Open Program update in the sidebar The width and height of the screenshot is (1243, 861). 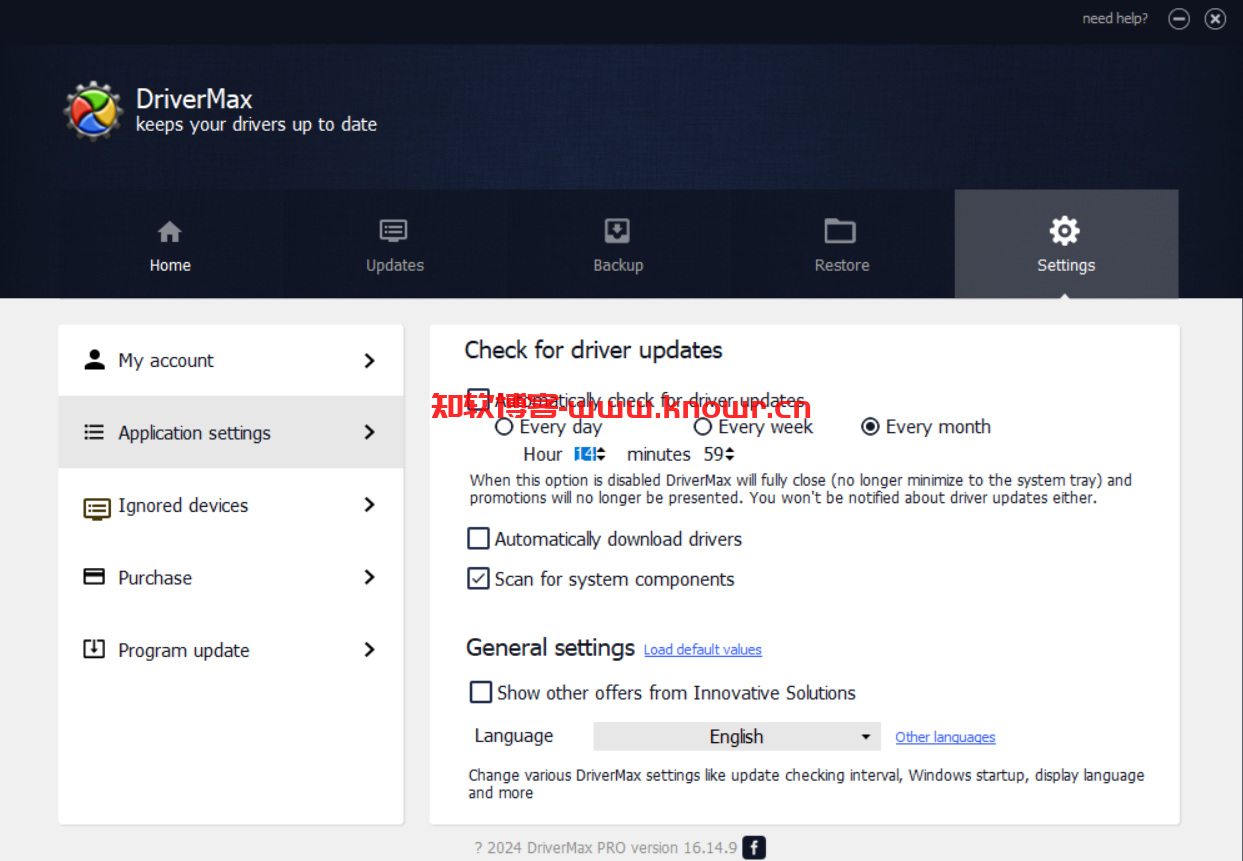pyautogui.click(x=231, y=650)
